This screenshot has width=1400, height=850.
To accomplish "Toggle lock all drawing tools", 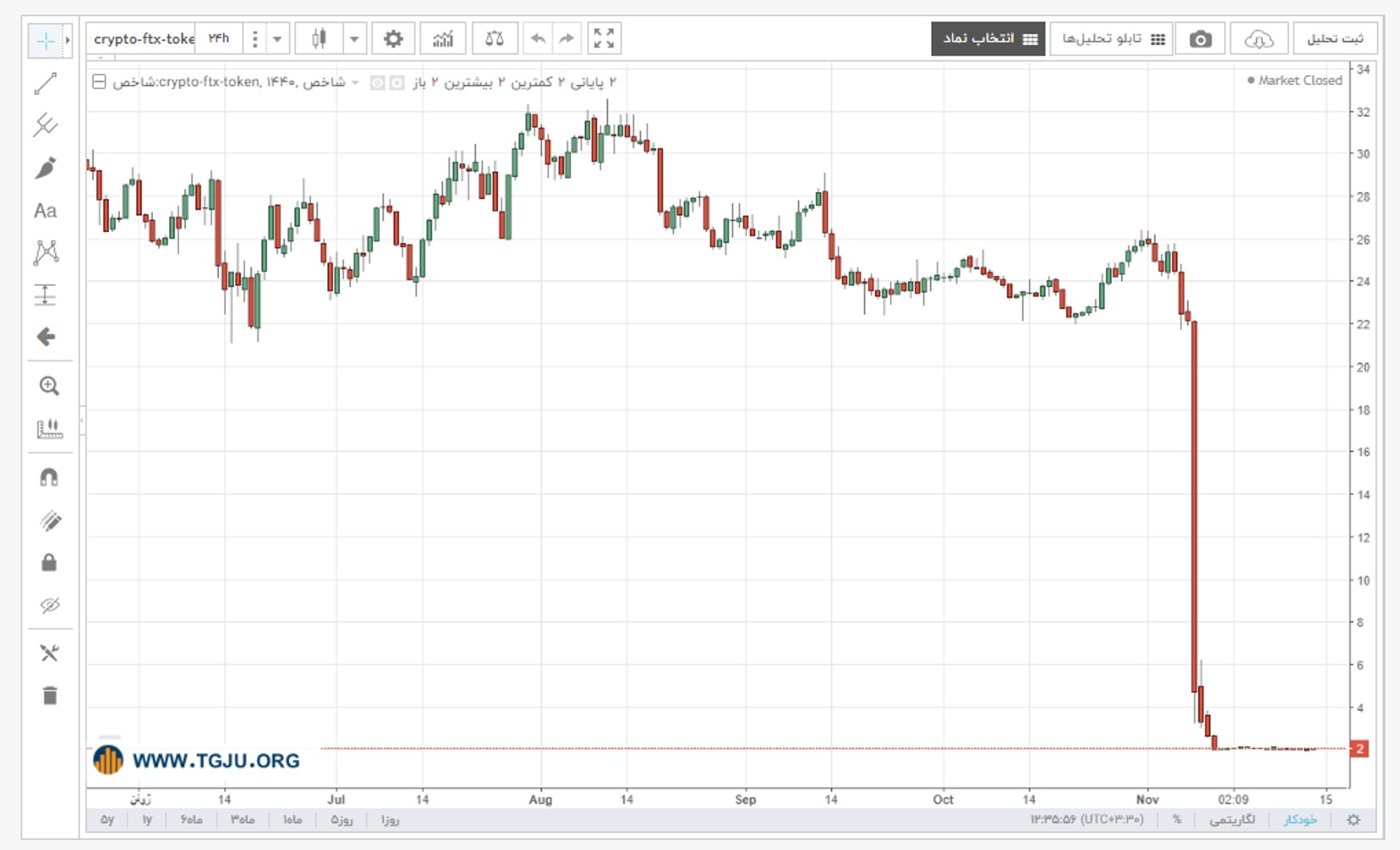I will (49, 563).
